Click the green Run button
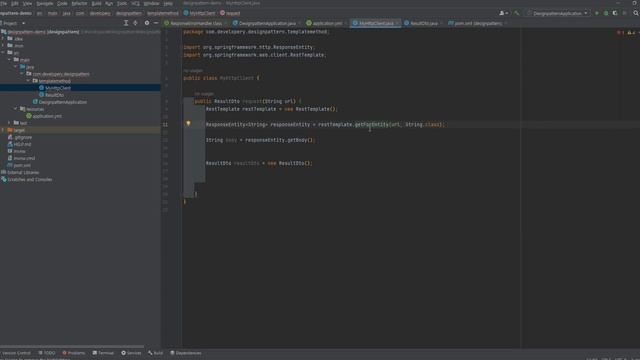Screen dimensions: 640x360 [x=597, y=13]
